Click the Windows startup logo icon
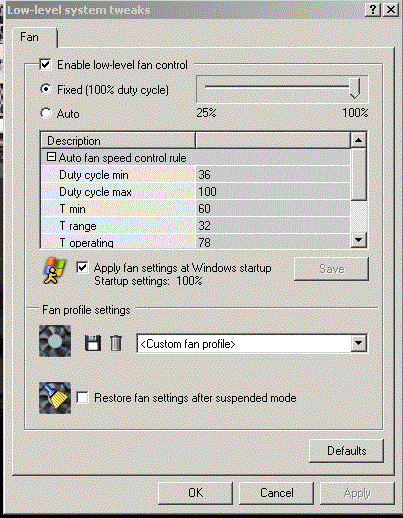This screenshot has width=403, height=518. [x=55, y=270]
